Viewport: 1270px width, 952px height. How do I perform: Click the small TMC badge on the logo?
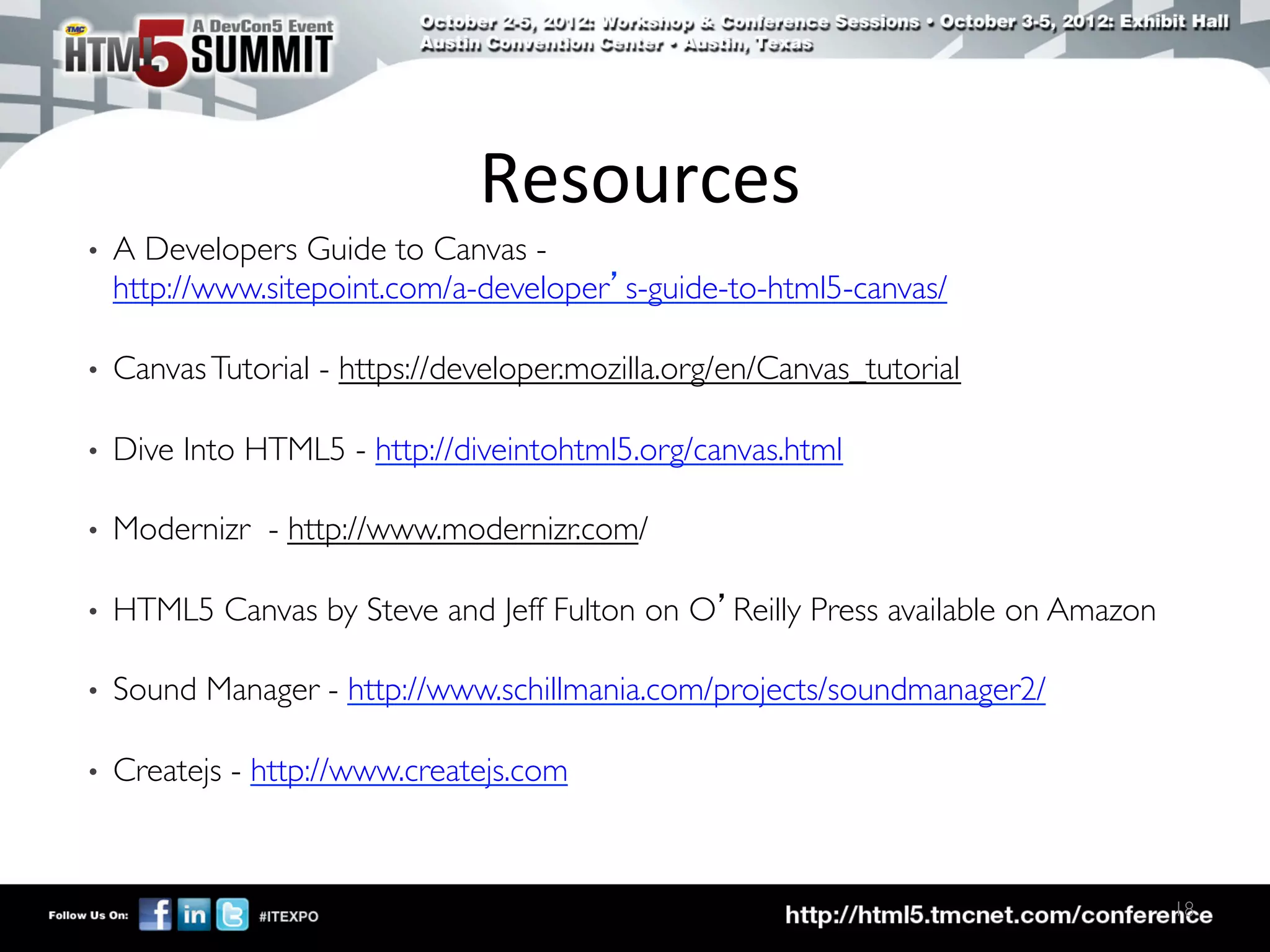point(76,29)
